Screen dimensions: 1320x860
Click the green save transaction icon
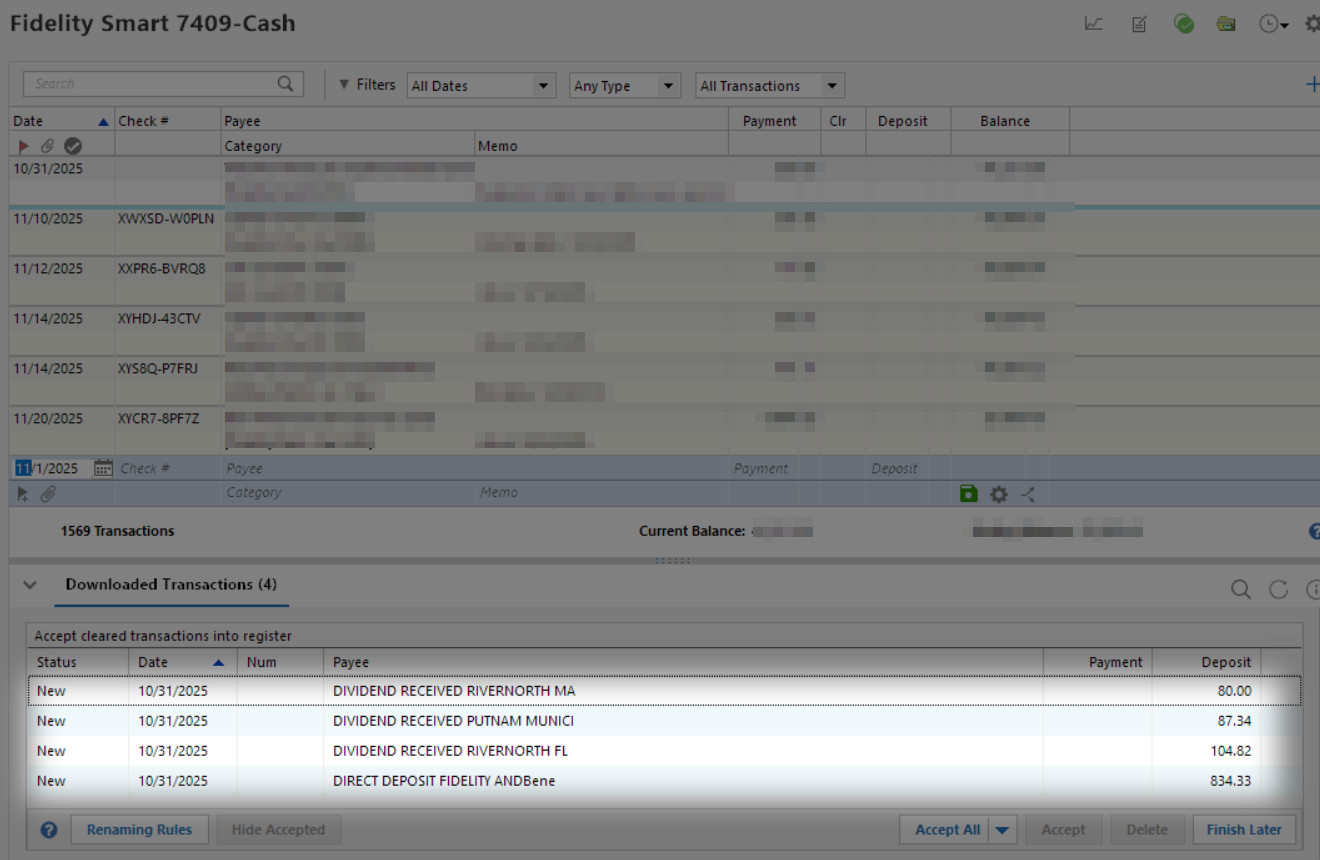click(968, 493)
